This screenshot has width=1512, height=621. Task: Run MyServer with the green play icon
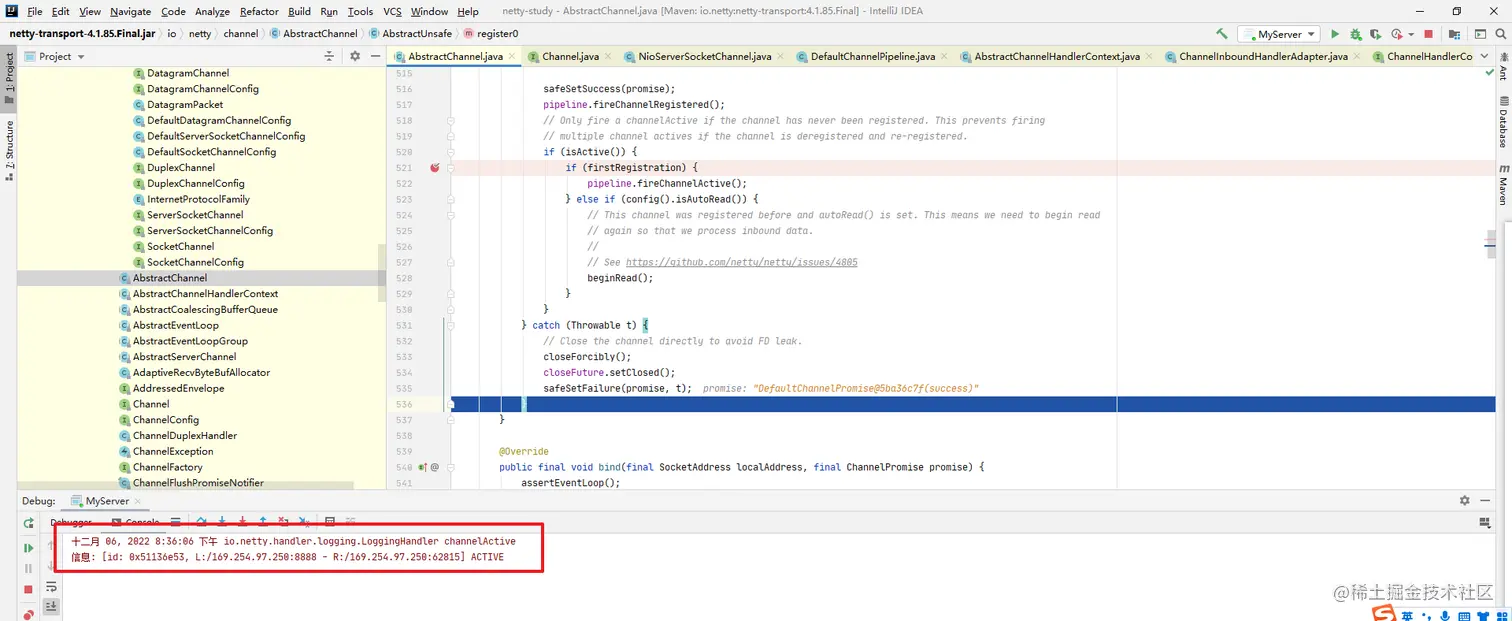tap(1335, 34)
